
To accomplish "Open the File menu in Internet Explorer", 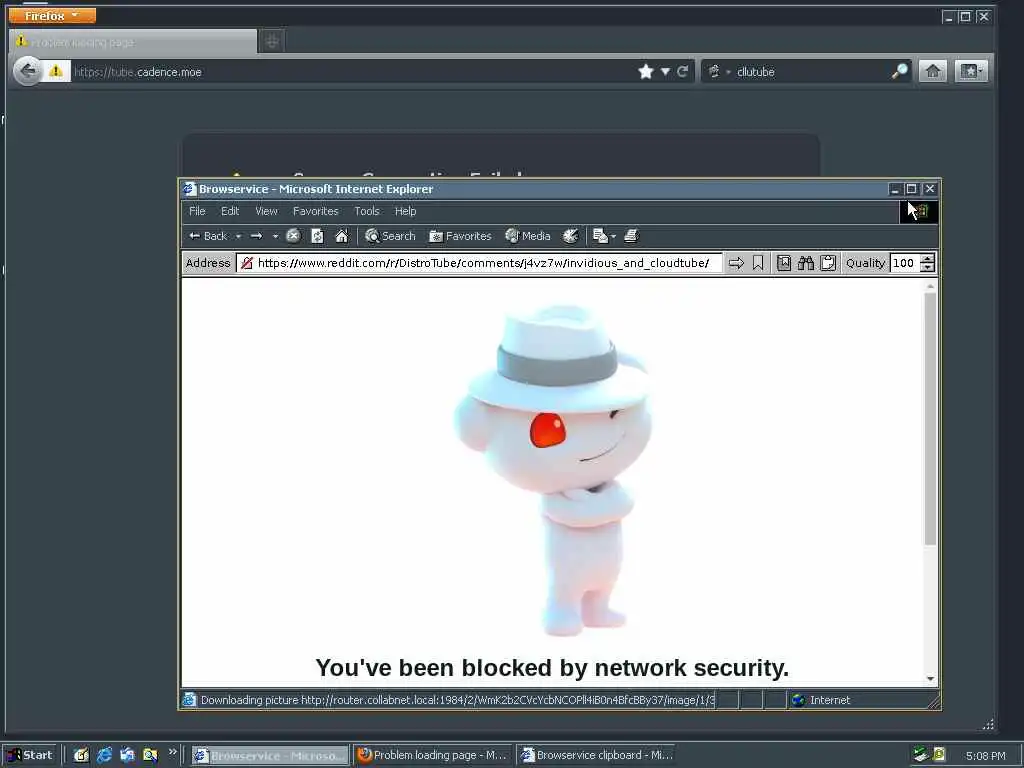I will tap(197, 211).
